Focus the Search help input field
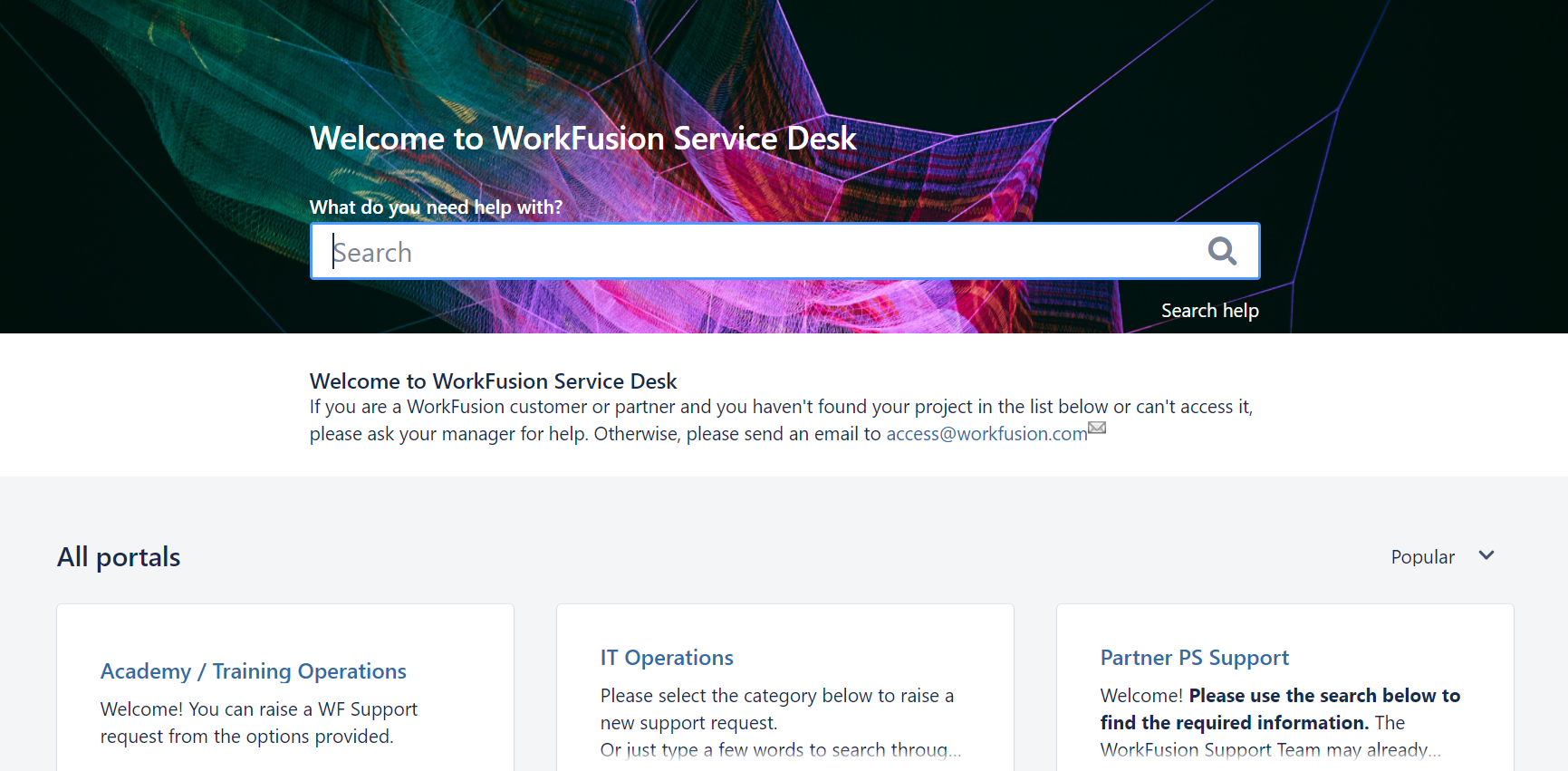 (x=784, y=251)
